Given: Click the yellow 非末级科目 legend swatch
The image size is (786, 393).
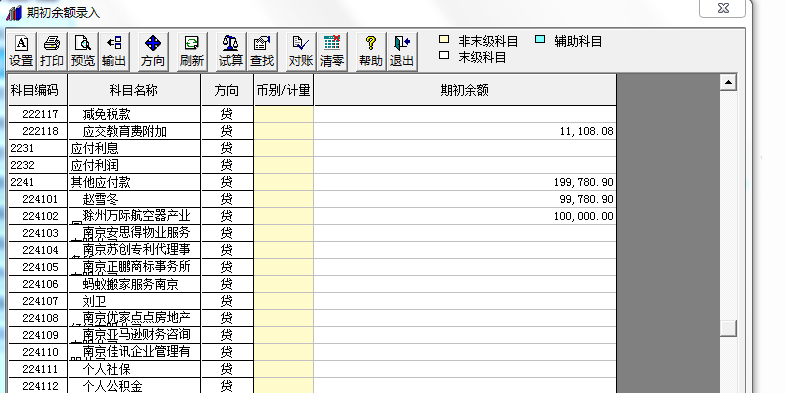Looking at the screenshot, I should 444,40.
